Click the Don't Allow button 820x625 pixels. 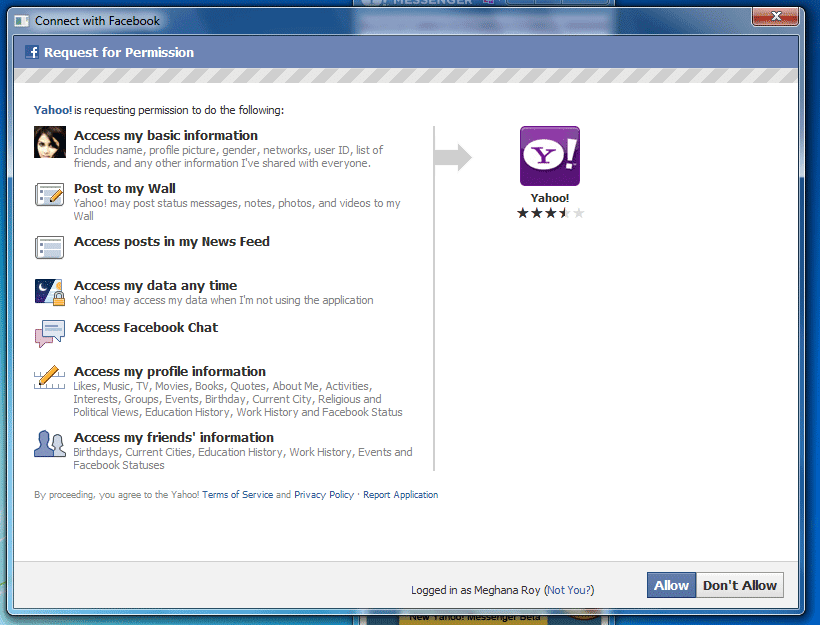tap(739, 585)
